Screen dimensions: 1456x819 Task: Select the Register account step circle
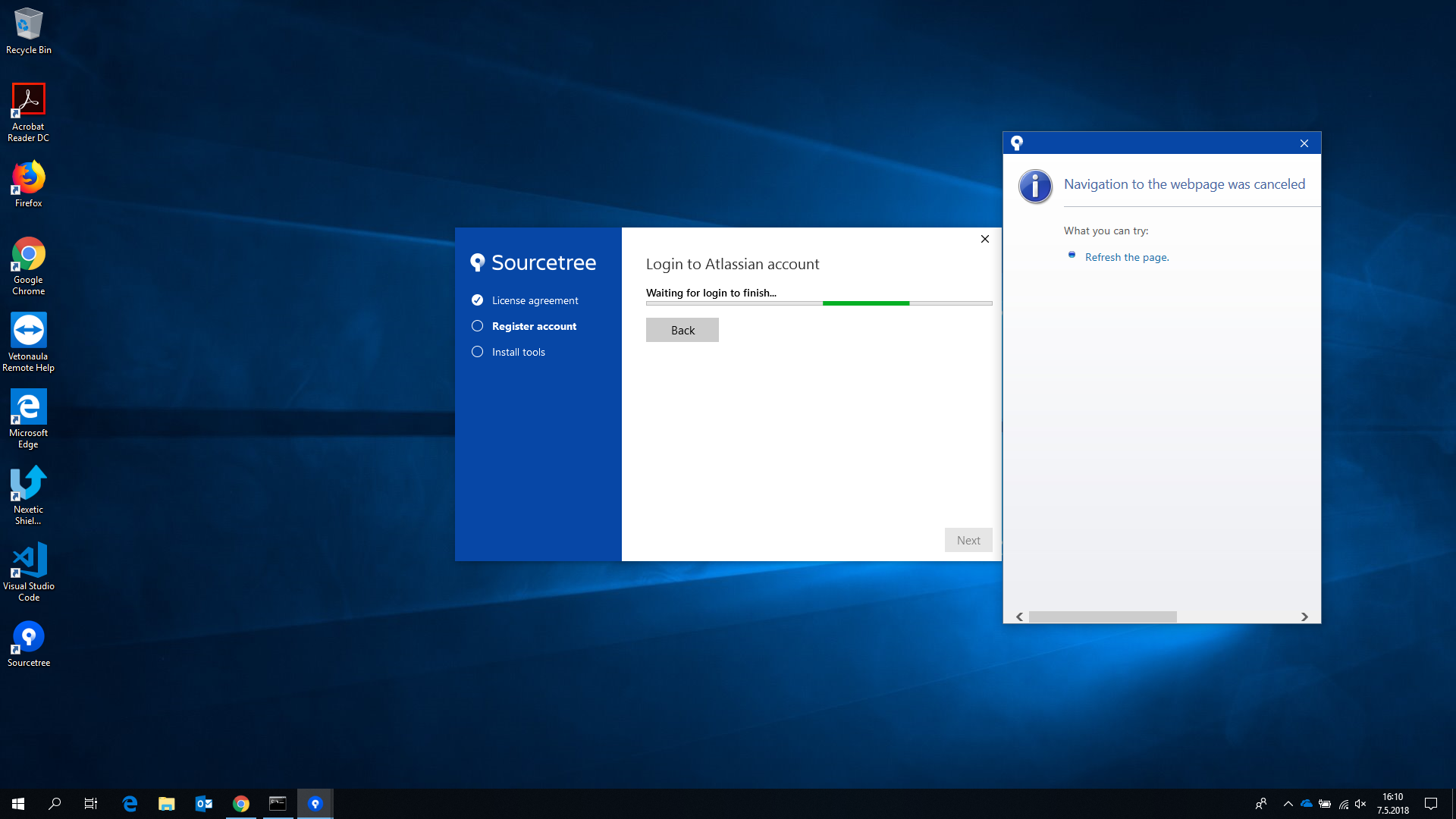click(478, 325)
